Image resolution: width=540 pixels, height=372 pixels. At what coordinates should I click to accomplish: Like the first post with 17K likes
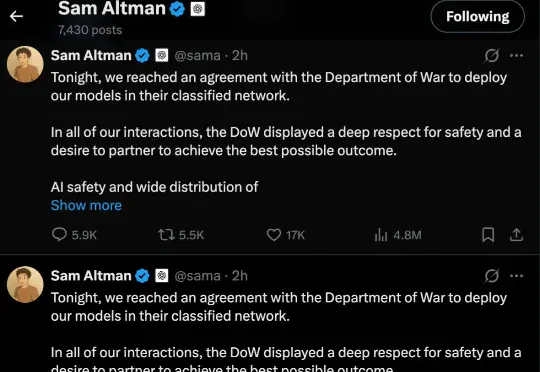pyautogui.click(x=286, y=235)
